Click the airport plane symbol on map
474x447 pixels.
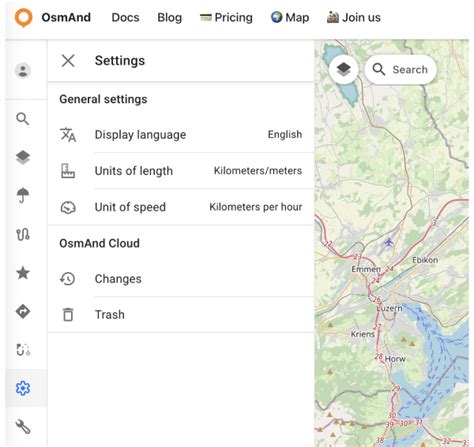coord(389,242)
